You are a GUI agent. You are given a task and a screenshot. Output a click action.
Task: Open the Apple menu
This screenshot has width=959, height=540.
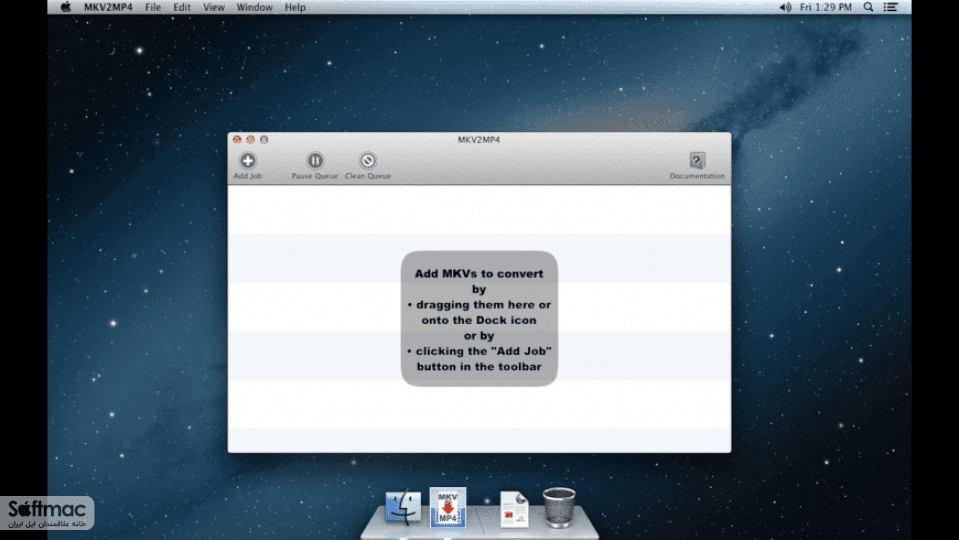[x=66, y=7]
